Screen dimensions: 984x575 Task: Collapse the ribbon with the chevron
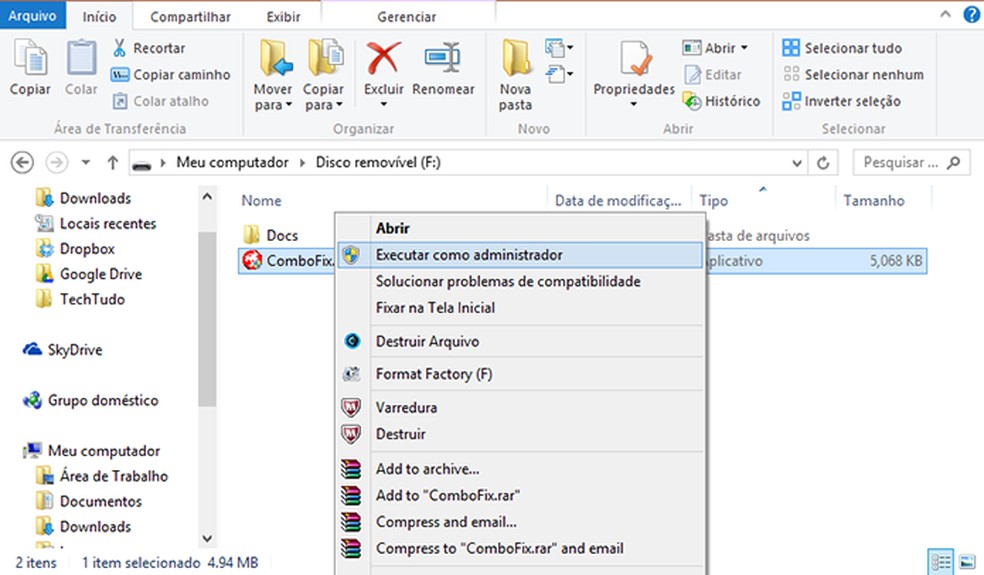(945, 14)
